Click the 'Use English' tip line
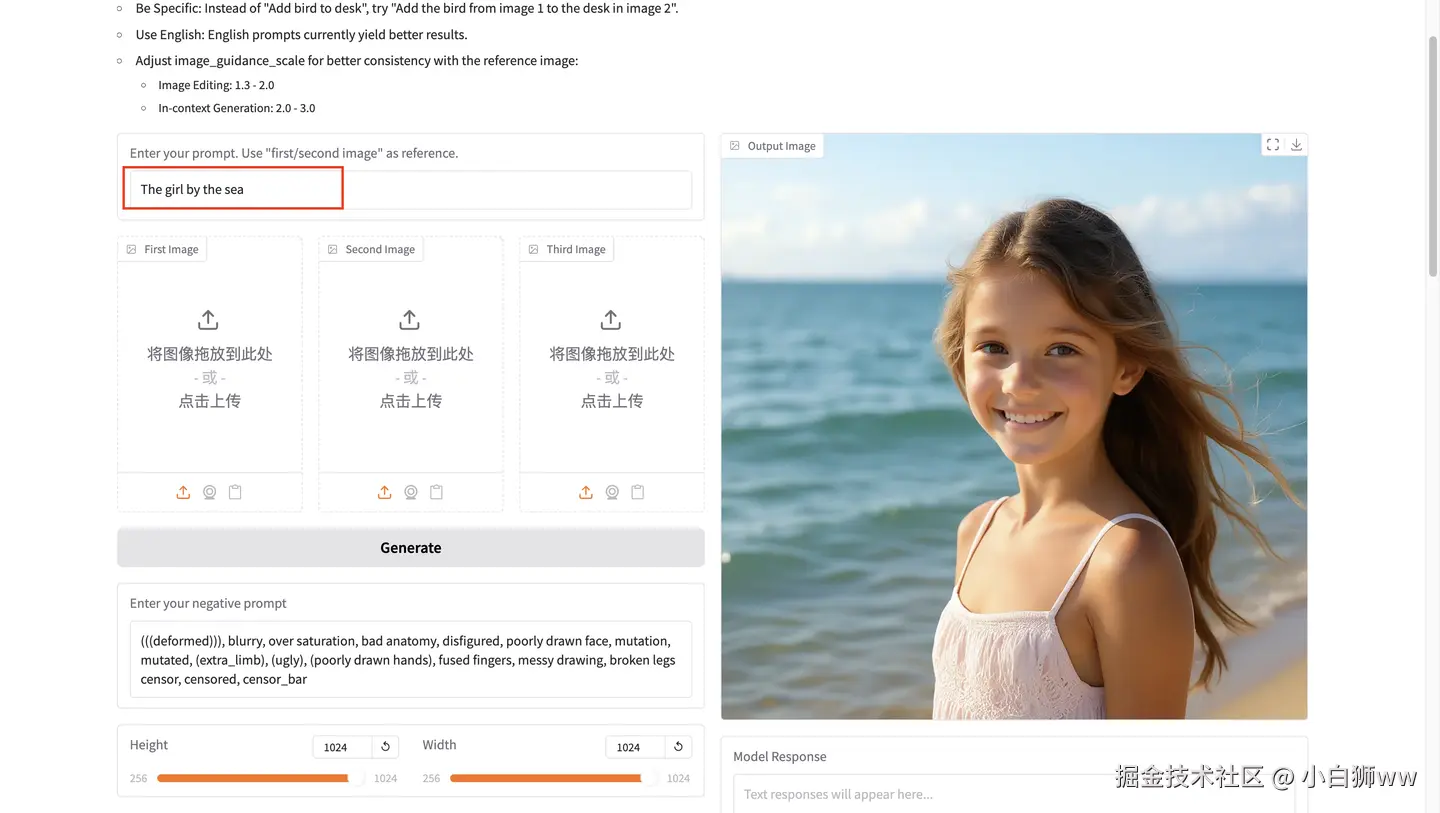Screen dimensions: 1440x813 click(301, 34)
